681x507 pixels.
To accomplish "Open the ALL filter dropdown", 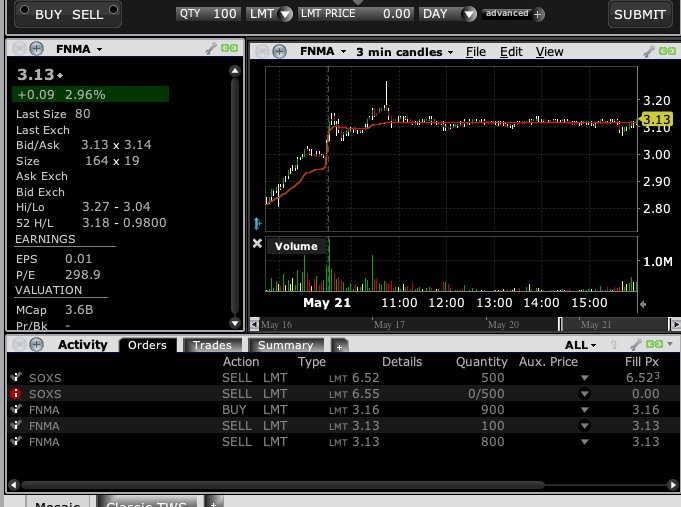I will (x=581, y=345).
